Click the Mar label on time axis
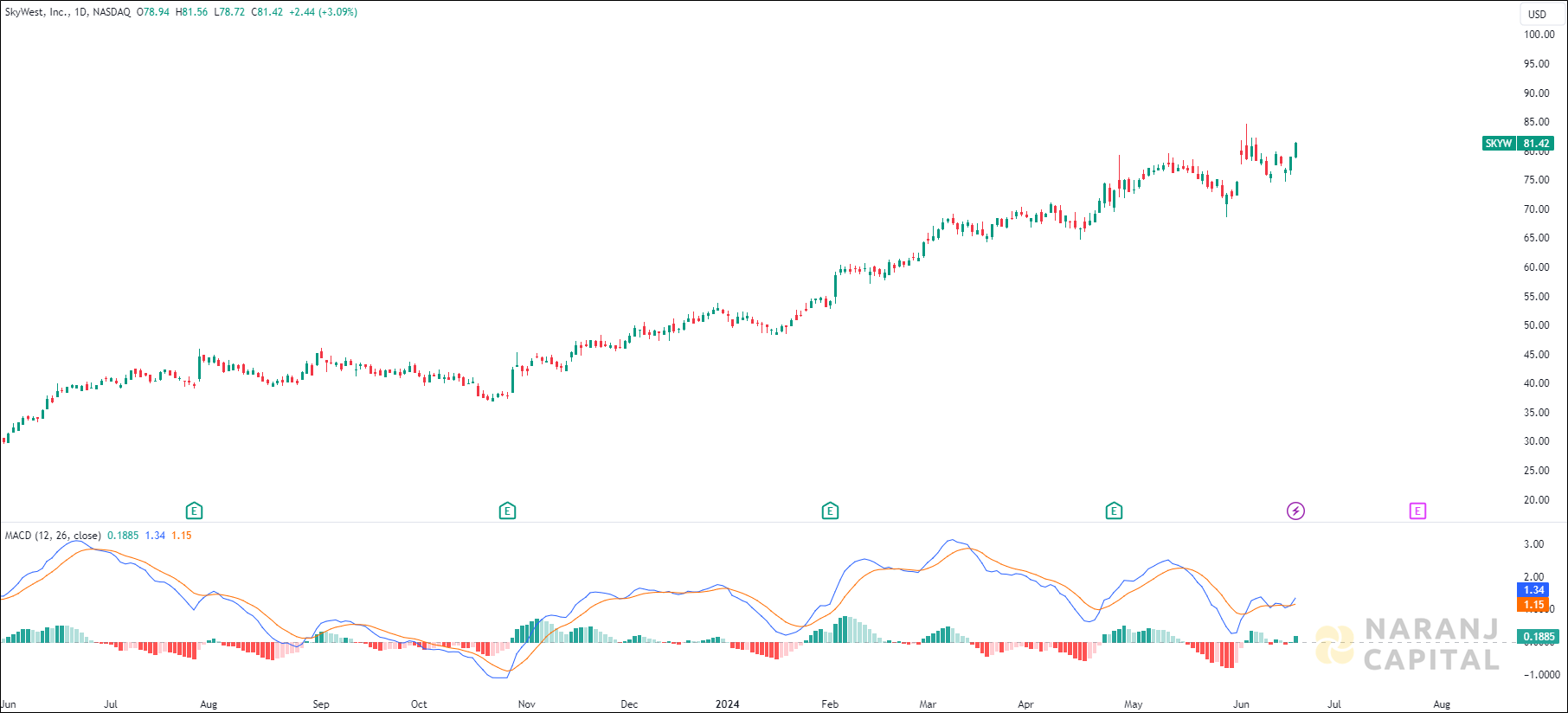 (x=928, y=704)
